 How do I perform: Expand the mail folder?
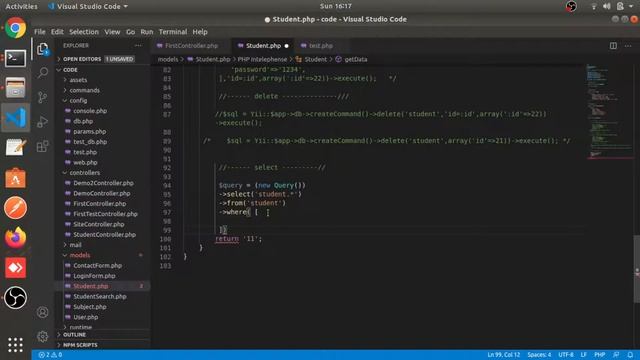tap(75, 245)
